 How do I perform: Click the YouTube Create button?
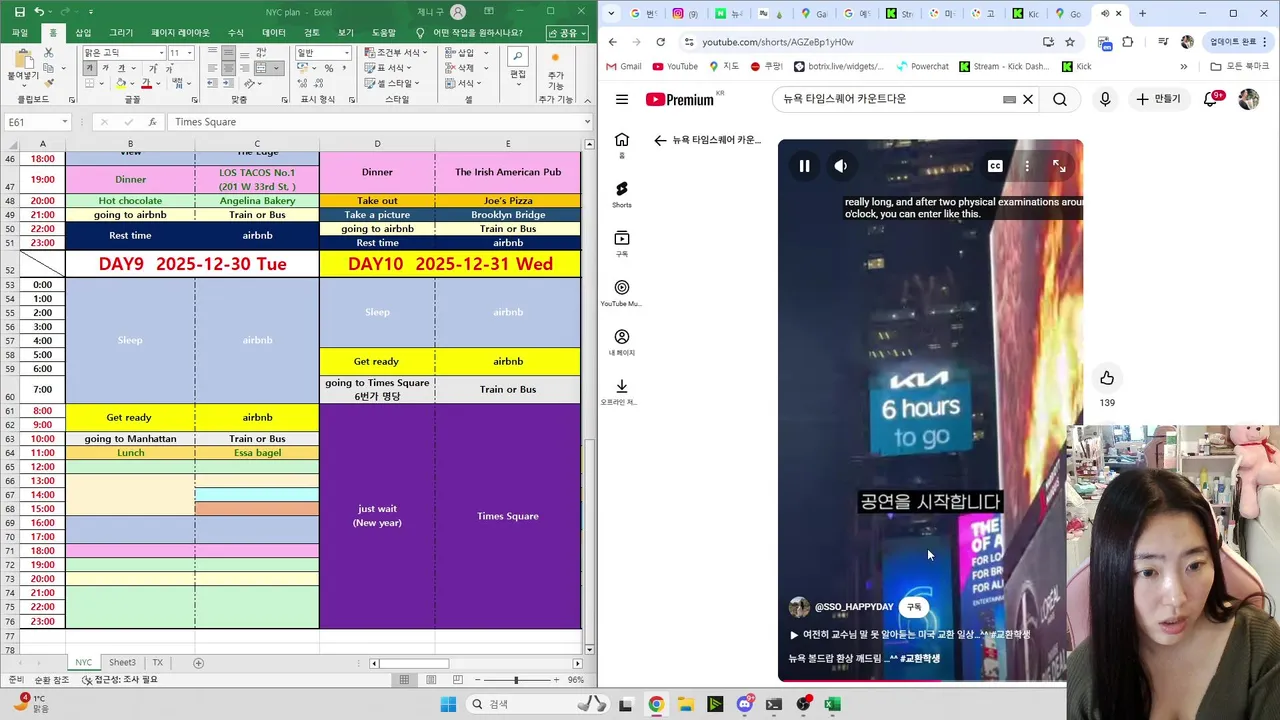(x=1158, y=99)
